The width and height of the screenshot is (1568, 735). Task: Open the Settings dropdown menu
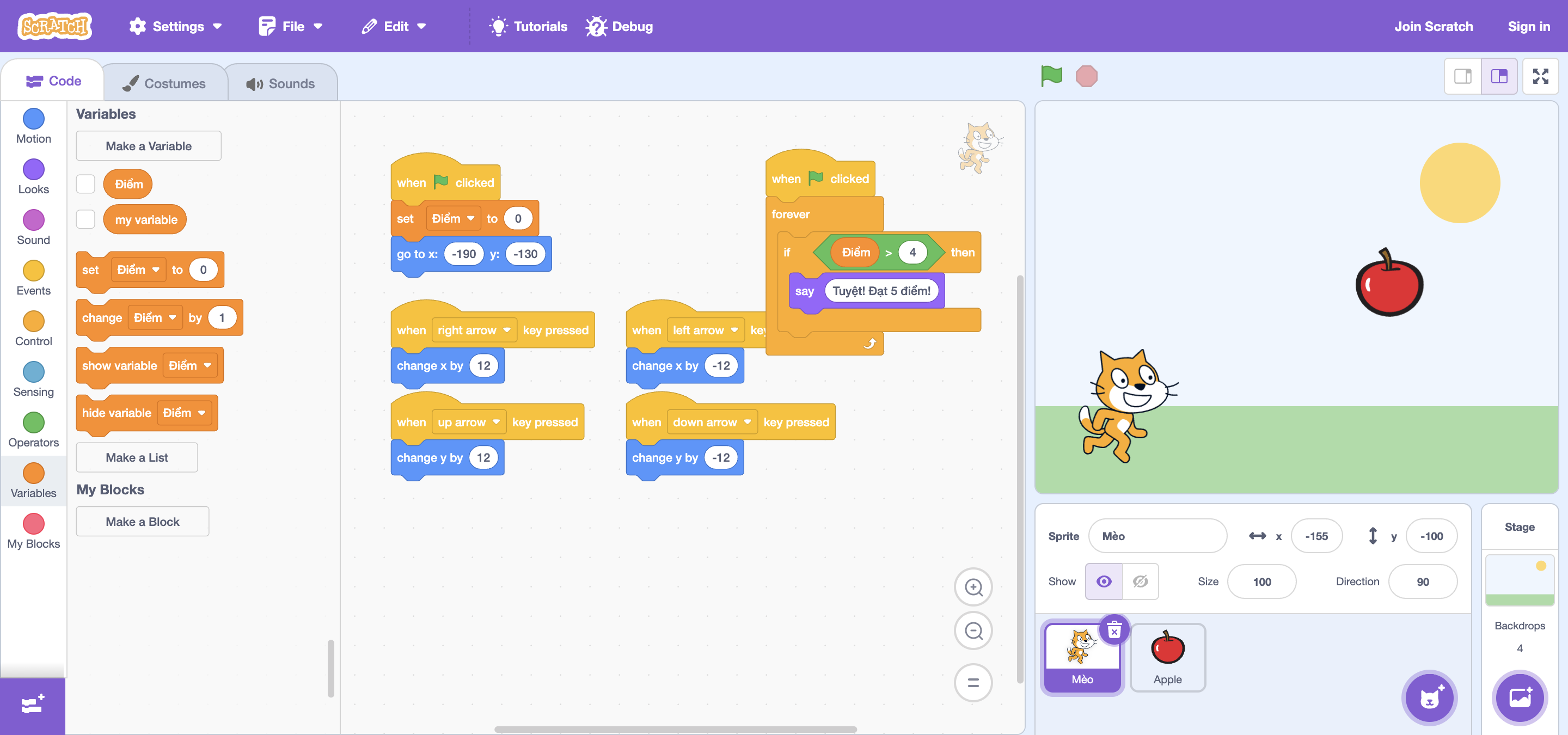tap(175, 26)
